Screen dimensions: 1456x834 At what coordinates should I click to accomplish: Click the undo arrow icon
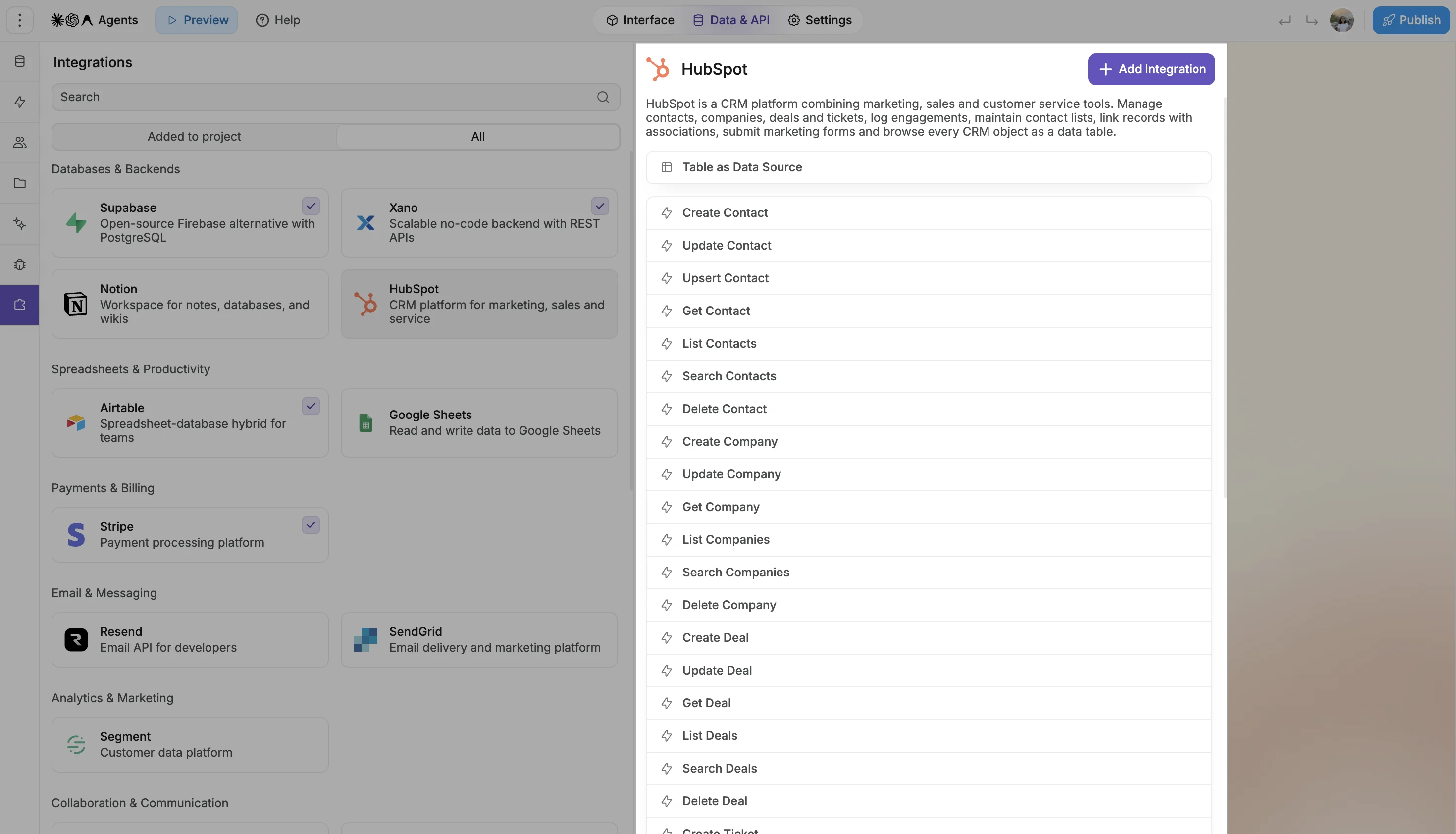(x=1285, y=21)
